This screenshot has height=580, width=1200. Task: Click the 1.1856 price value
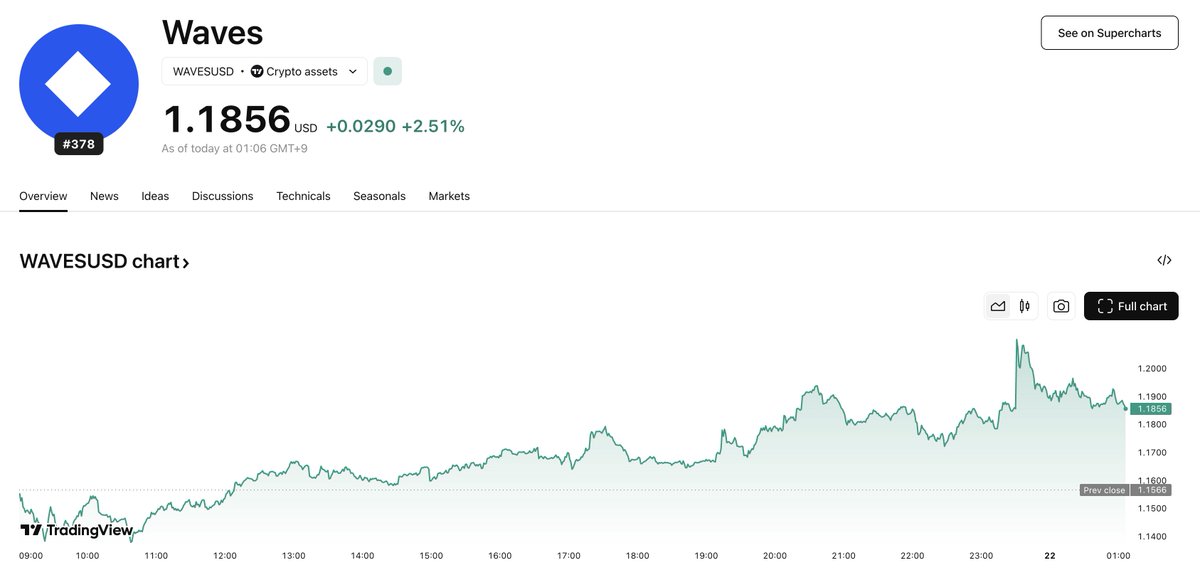(x=226, y=119)
